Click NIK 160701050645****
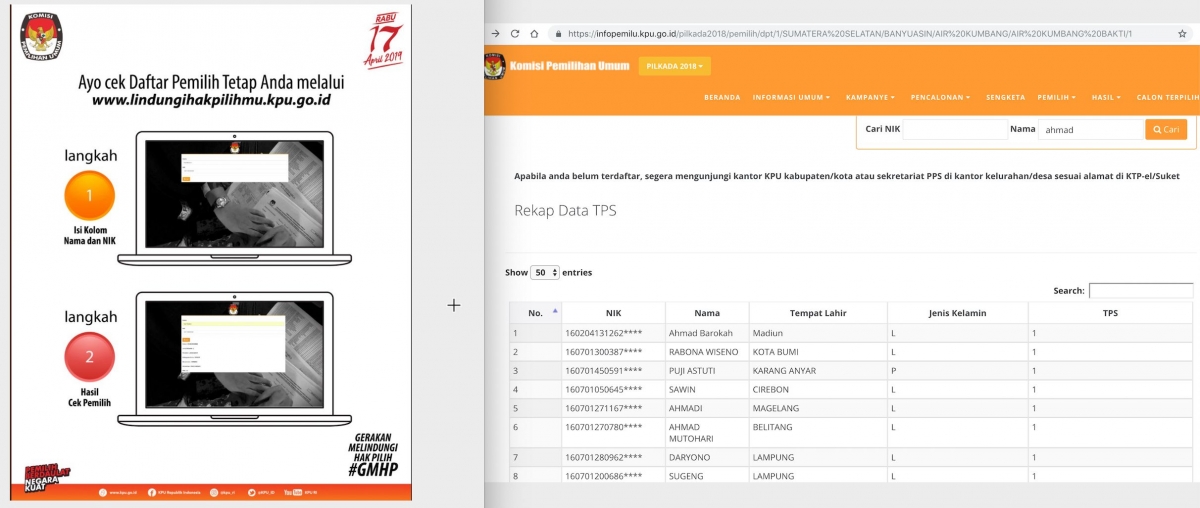This screenshot has height=508, width=1200. point(603,390)
